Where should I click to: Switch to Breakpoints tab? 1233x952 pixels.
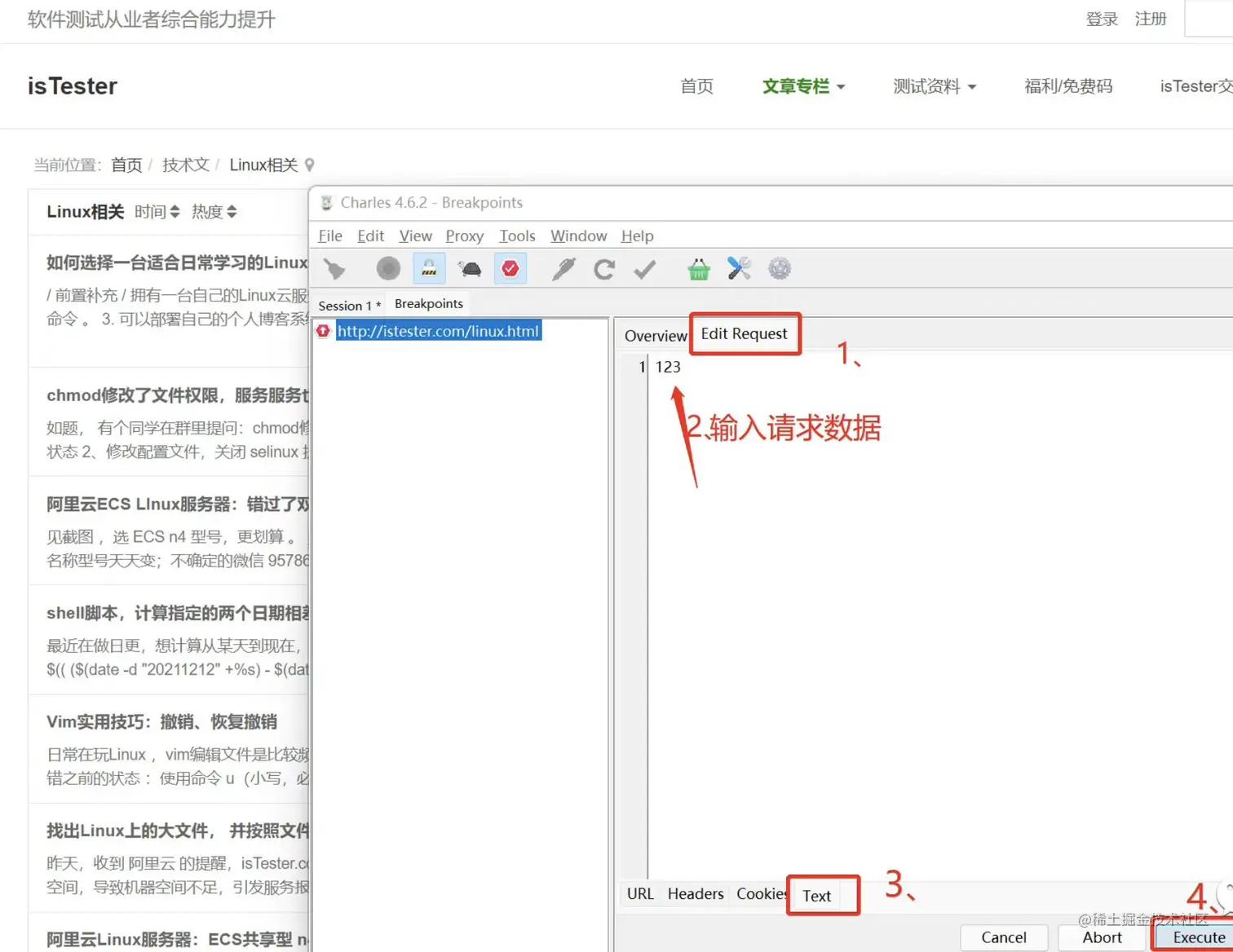[x=429, y=304]
